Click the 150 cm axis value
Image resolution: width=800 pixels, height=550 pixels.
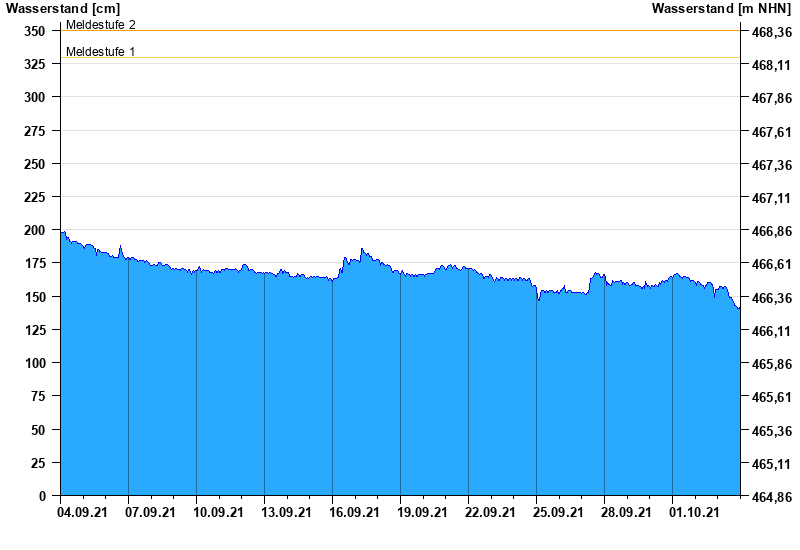pos(35,297)
